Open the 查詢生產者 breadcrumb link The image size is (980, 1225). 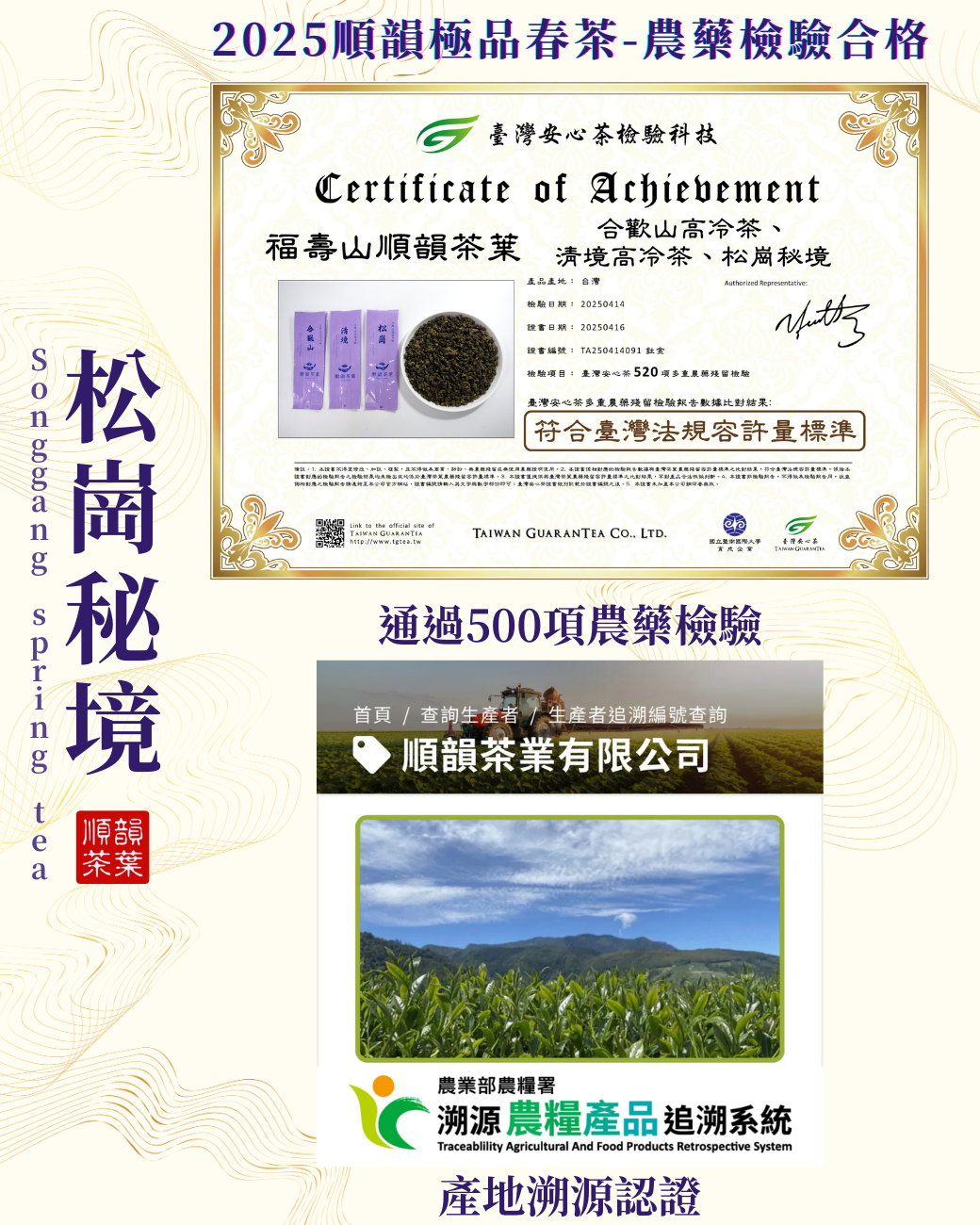[469, 715]
